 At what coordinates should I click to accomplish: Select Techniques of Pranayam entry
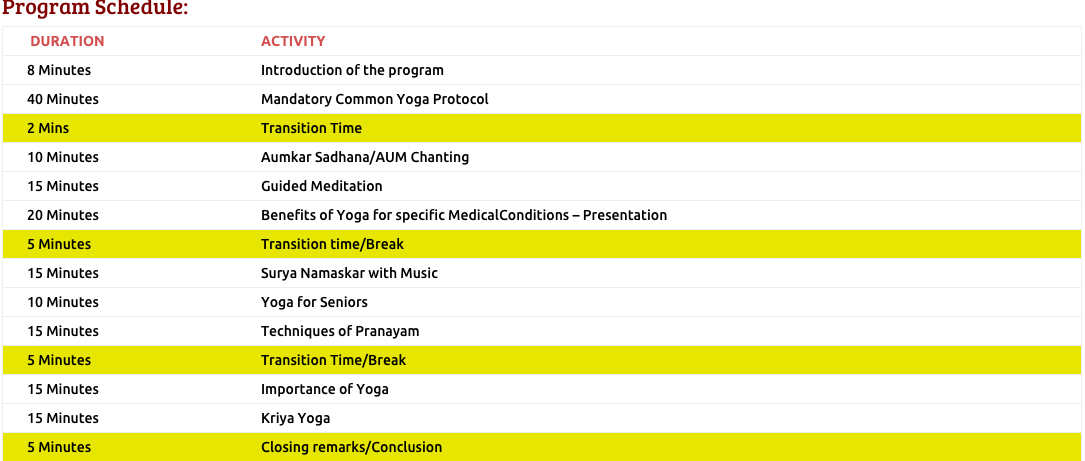[x=340, y=332]
